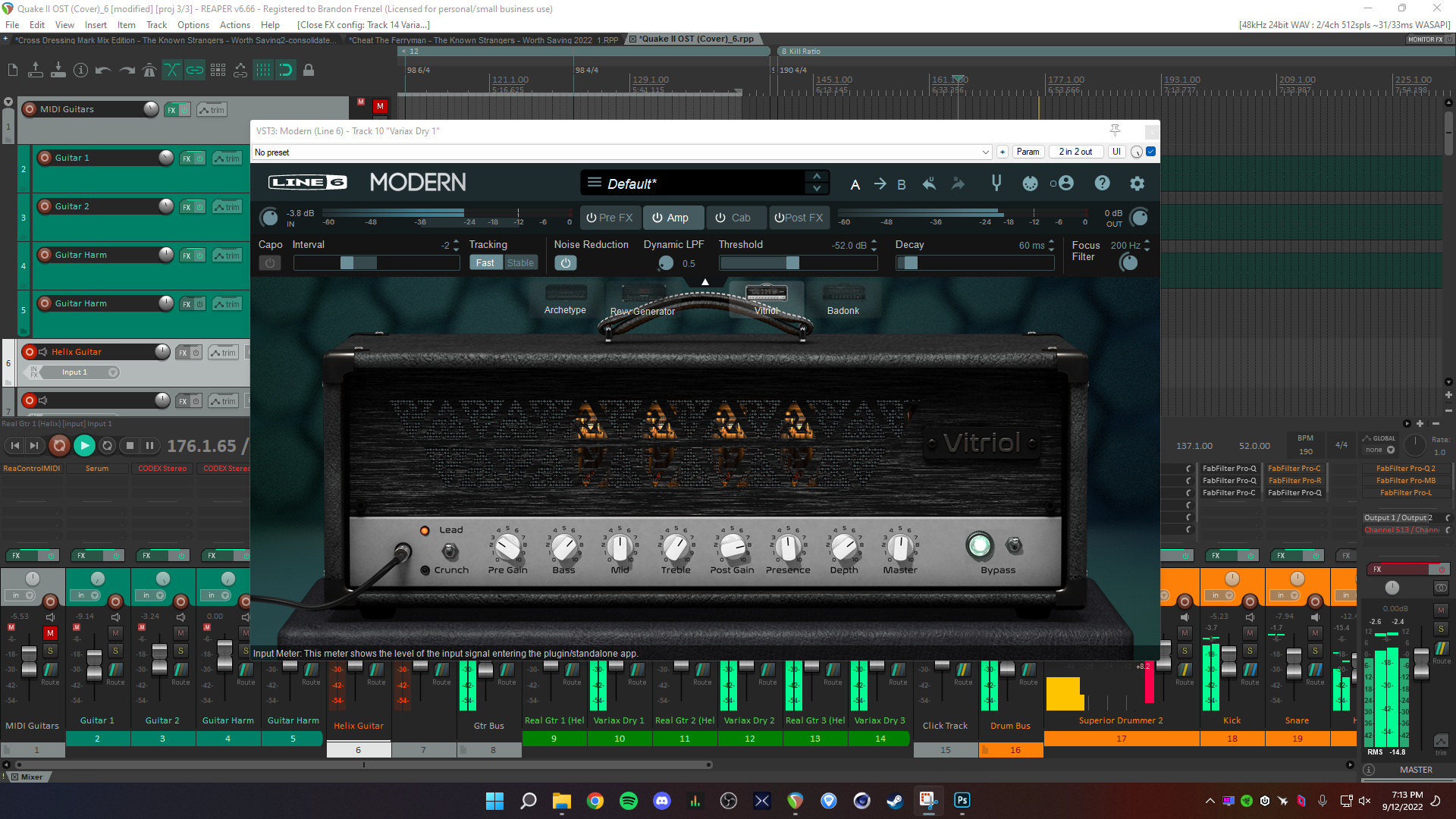Click the Decay slider
The width and height of the screenshot is (1456, 819).
pos(974,263)
